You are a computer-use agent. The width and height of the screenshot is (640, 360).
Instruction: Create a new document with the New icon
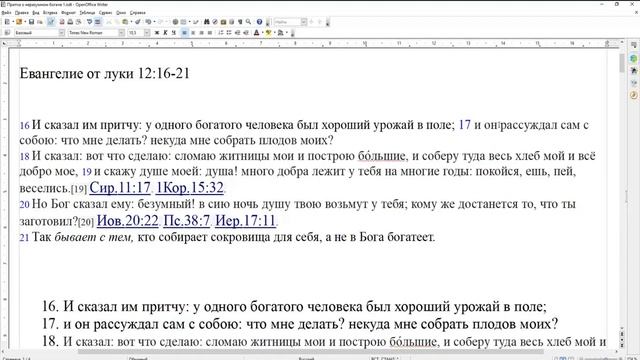[7, 22]
